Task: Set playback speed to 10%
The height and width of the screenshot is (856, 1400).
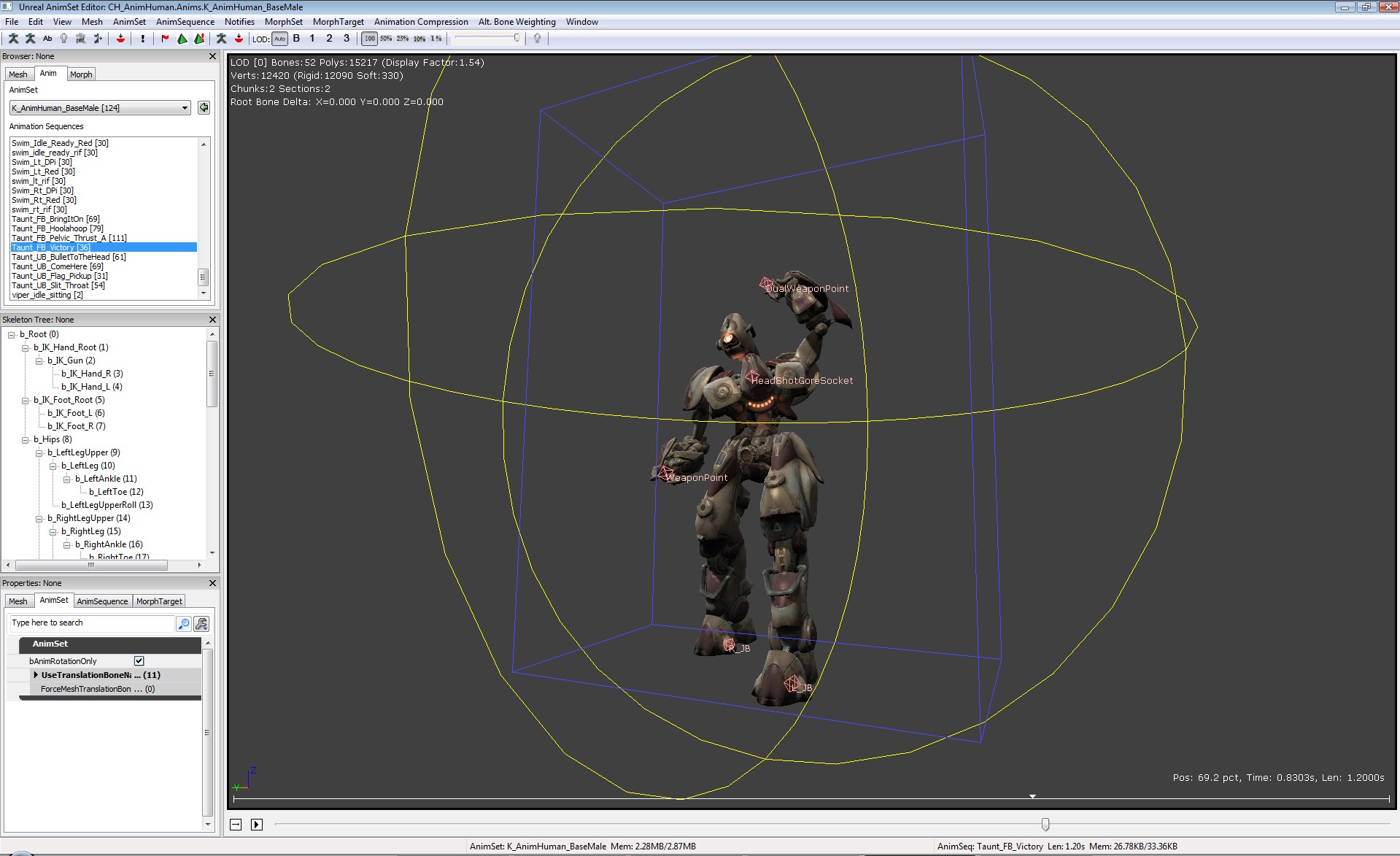Action: pos(419,39)
